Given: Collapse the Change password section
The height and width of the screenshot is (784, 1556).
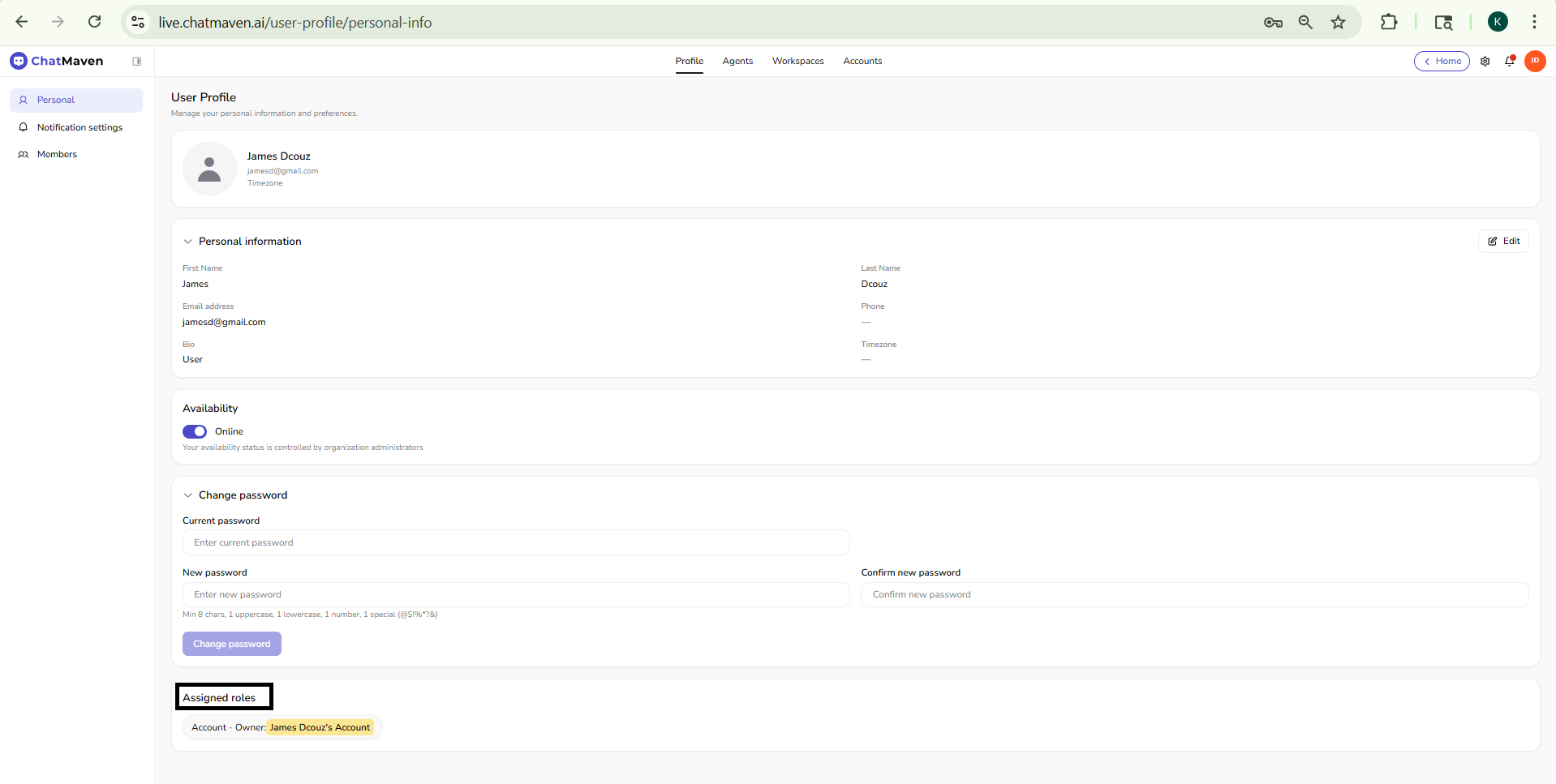Looking at the screenshot, I should pos(187,495).
